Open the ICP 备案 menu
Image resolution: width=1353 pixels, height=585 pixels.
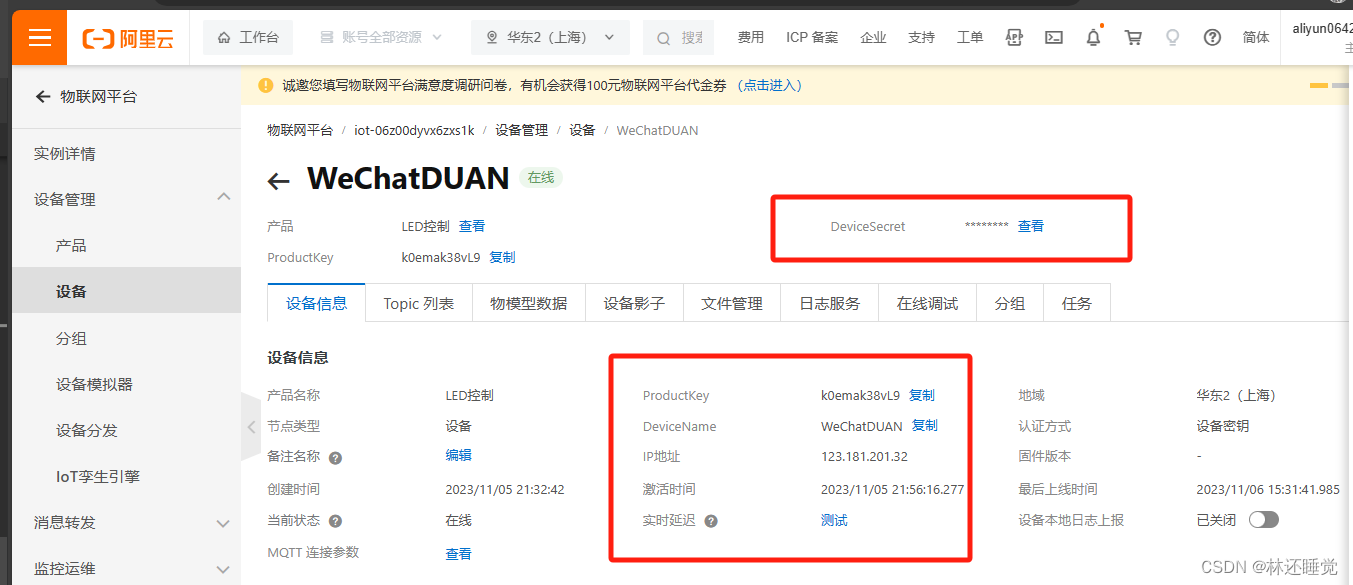(x=812, y=38)
